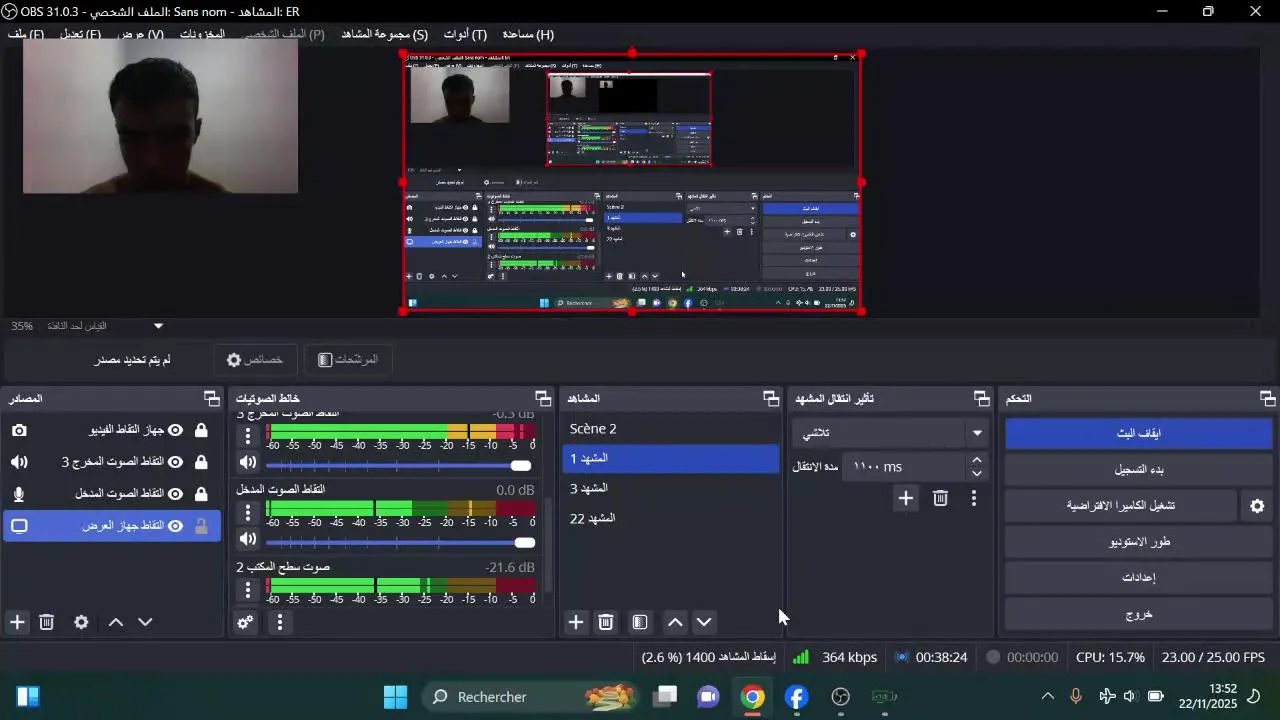Open the ملف (F) menu
This screenshot has width=1280, height=720.
[26, 34]
